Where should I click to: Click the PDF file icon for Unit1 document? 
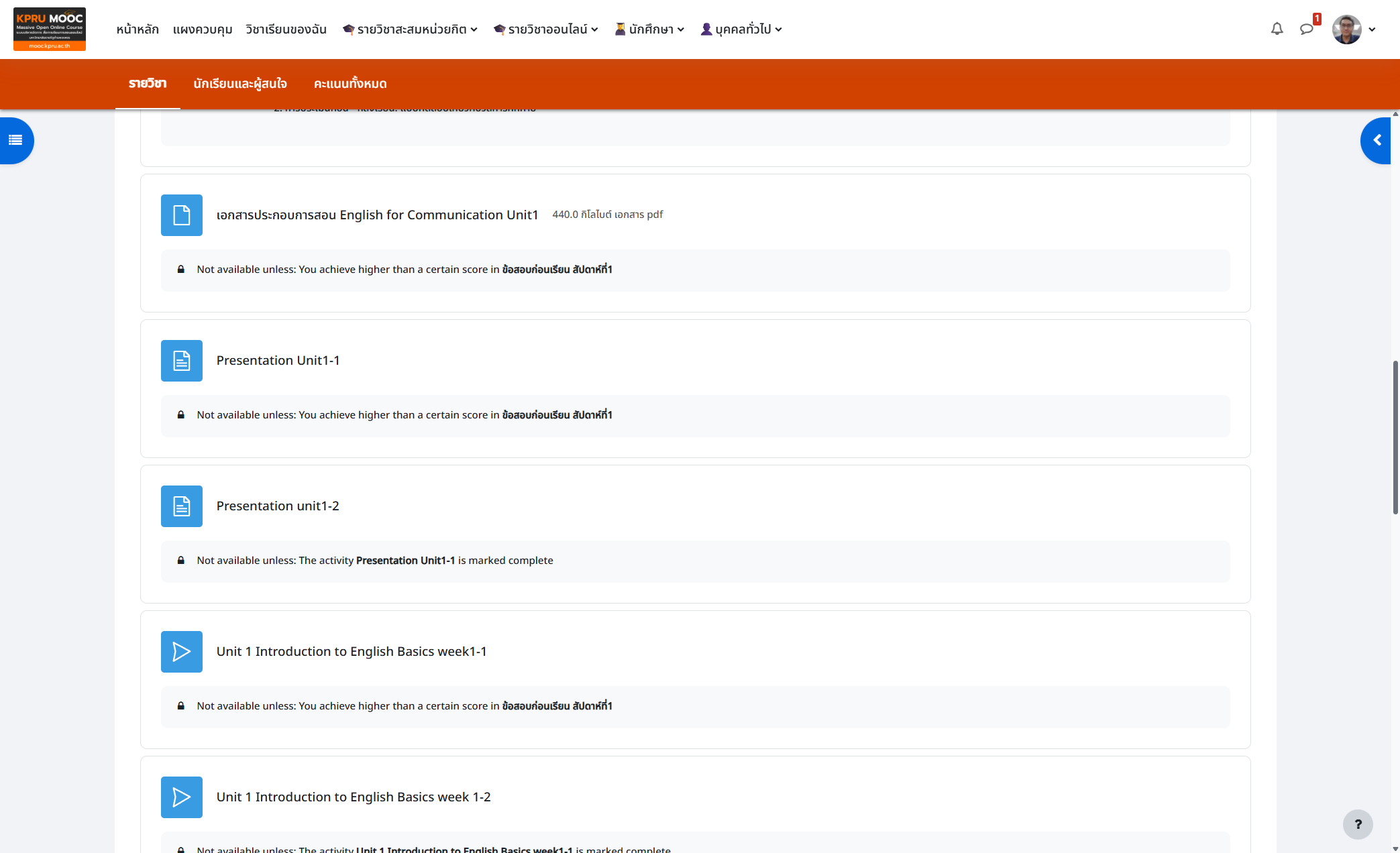click(x=182, y=215)
